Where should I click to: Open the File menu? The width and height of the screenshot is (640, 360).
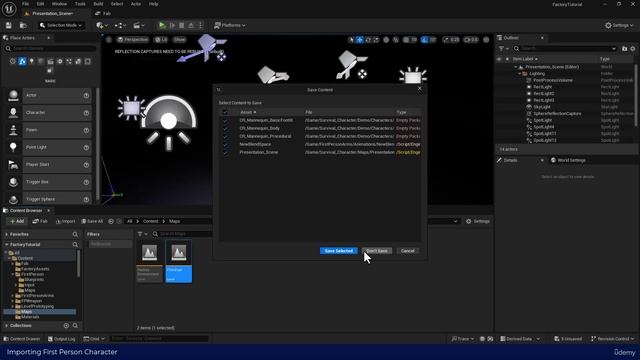click(25, 4)
